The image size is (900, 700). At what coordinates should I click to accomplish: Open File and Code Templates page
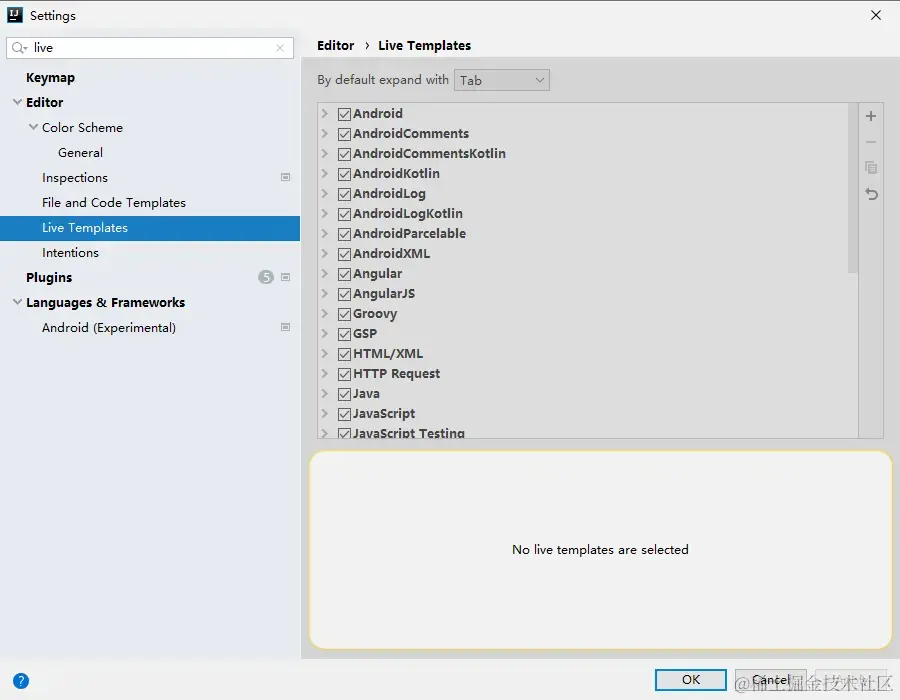tap(114, 203)
